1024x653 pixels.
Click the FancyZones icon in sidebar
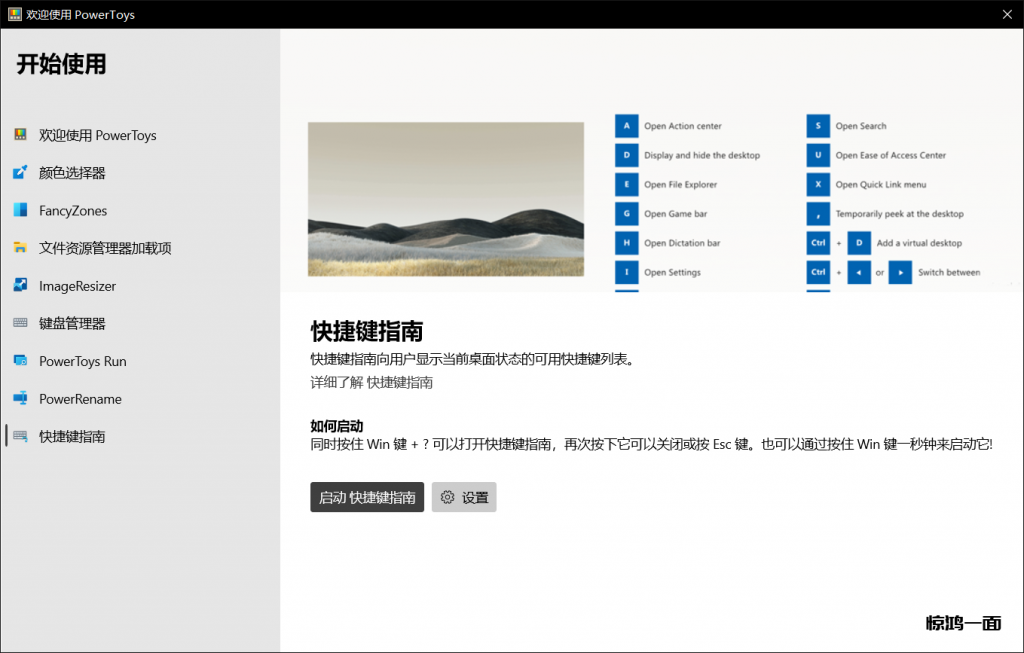click(20, 210)
